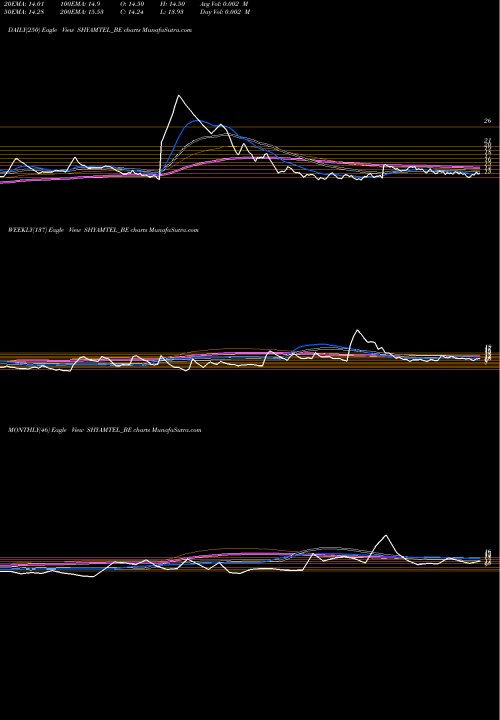
Task: Click the monthly chart's highest price peak
Action: tap(386, 535)
